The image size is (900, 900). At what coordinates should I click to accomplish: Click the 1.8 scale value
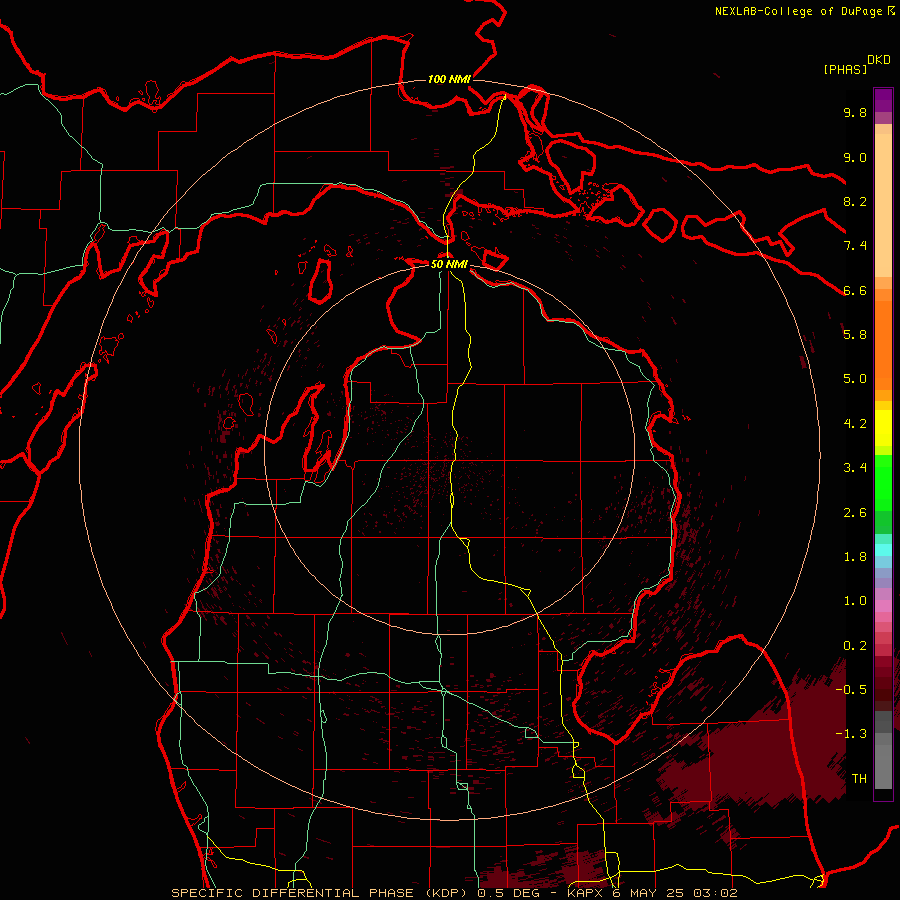pos(855,557)
